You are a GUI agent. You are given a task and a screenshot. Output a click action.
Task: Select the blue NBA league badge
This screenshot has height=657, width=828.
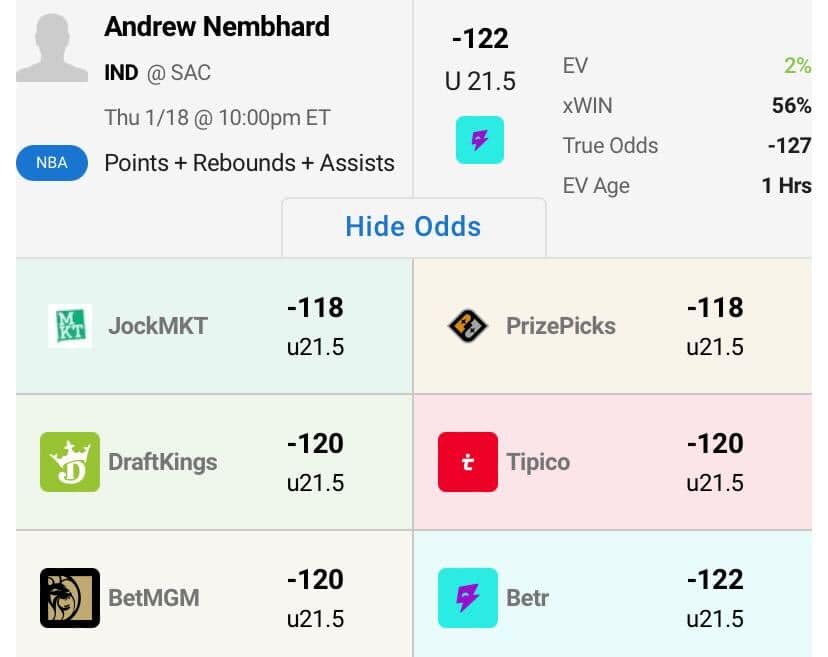(x=52, y=163)
